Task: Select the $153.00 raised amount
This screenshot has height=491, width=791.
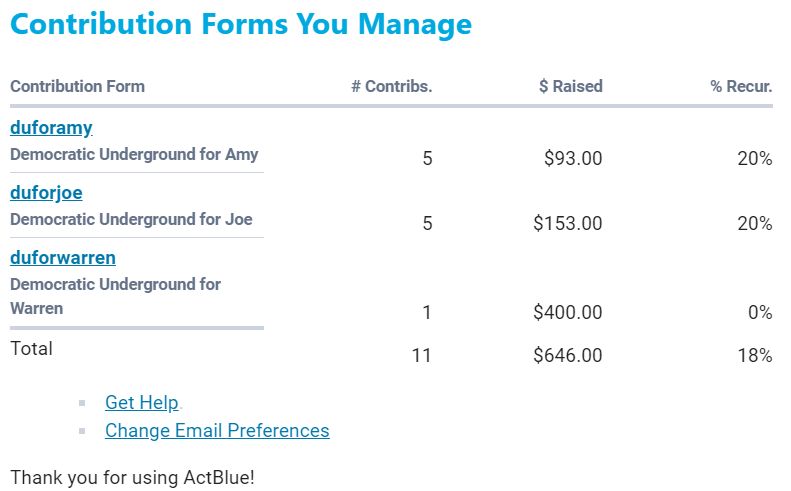Action: [x=568, y=223]
